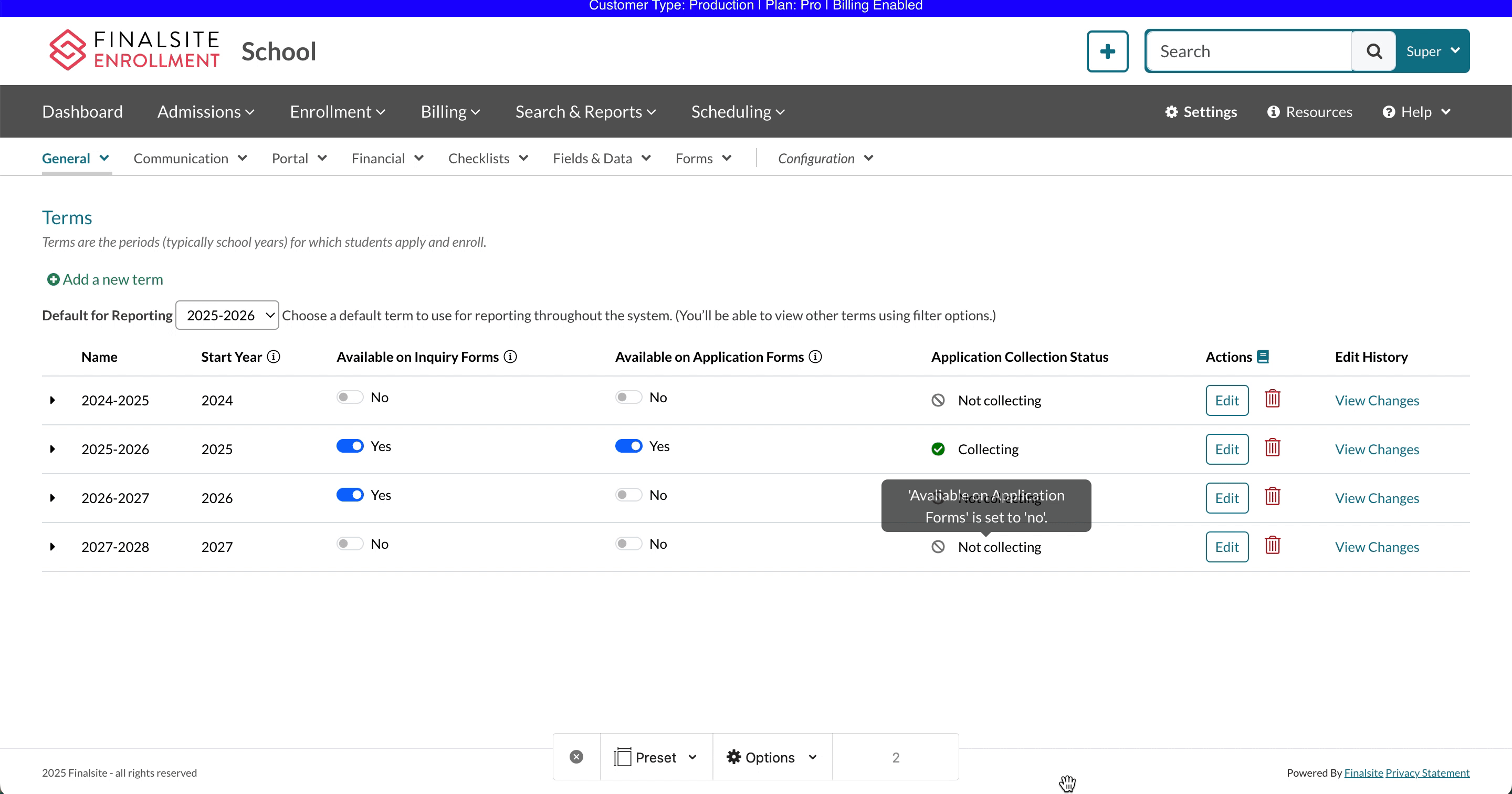This screenshot has height=794, width=1512.
Task: Click info icon beside Available on Application Forms
Action: point(815,357)
